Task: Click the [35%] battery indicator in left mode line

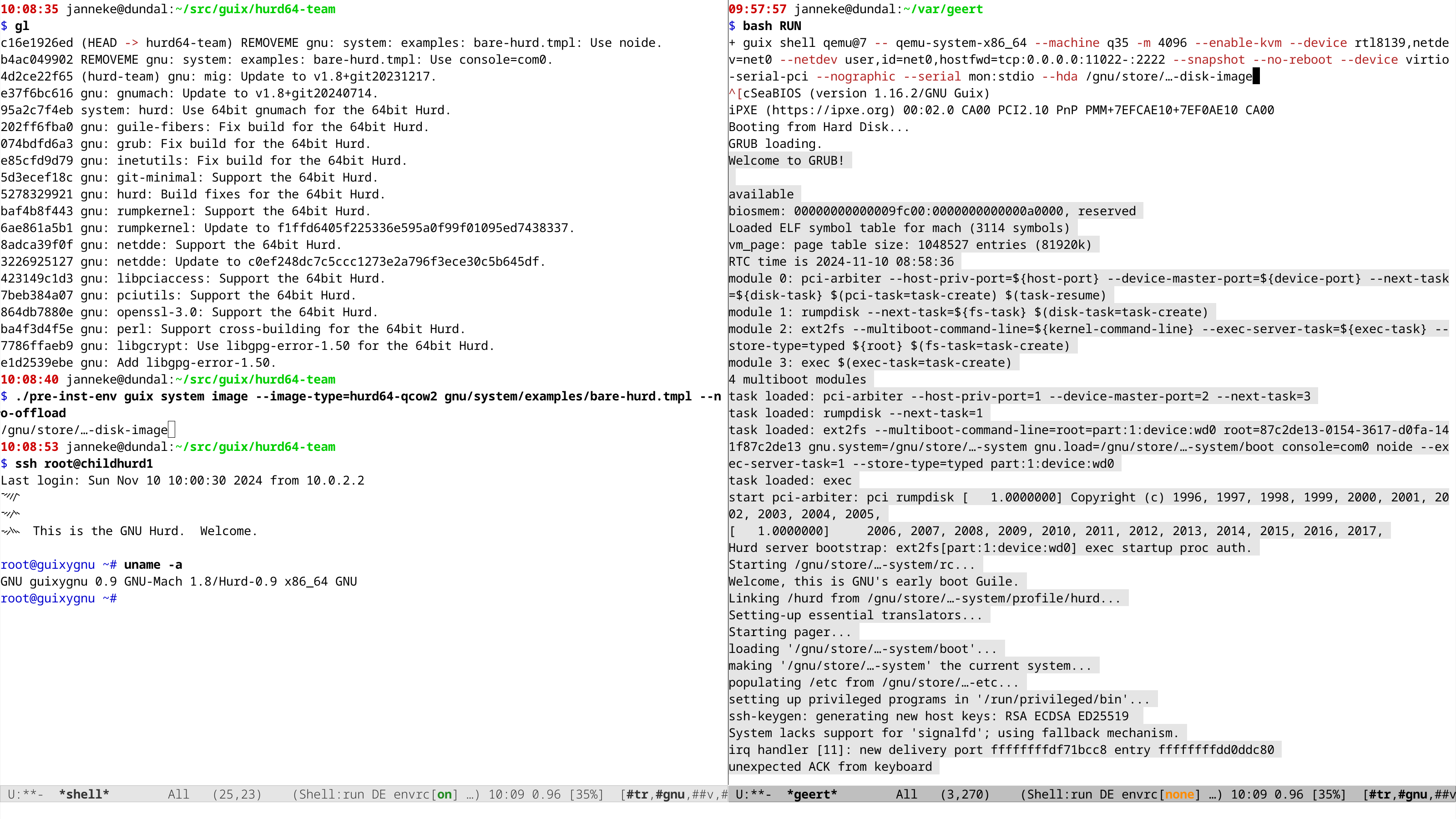Action: coord(586,794)
